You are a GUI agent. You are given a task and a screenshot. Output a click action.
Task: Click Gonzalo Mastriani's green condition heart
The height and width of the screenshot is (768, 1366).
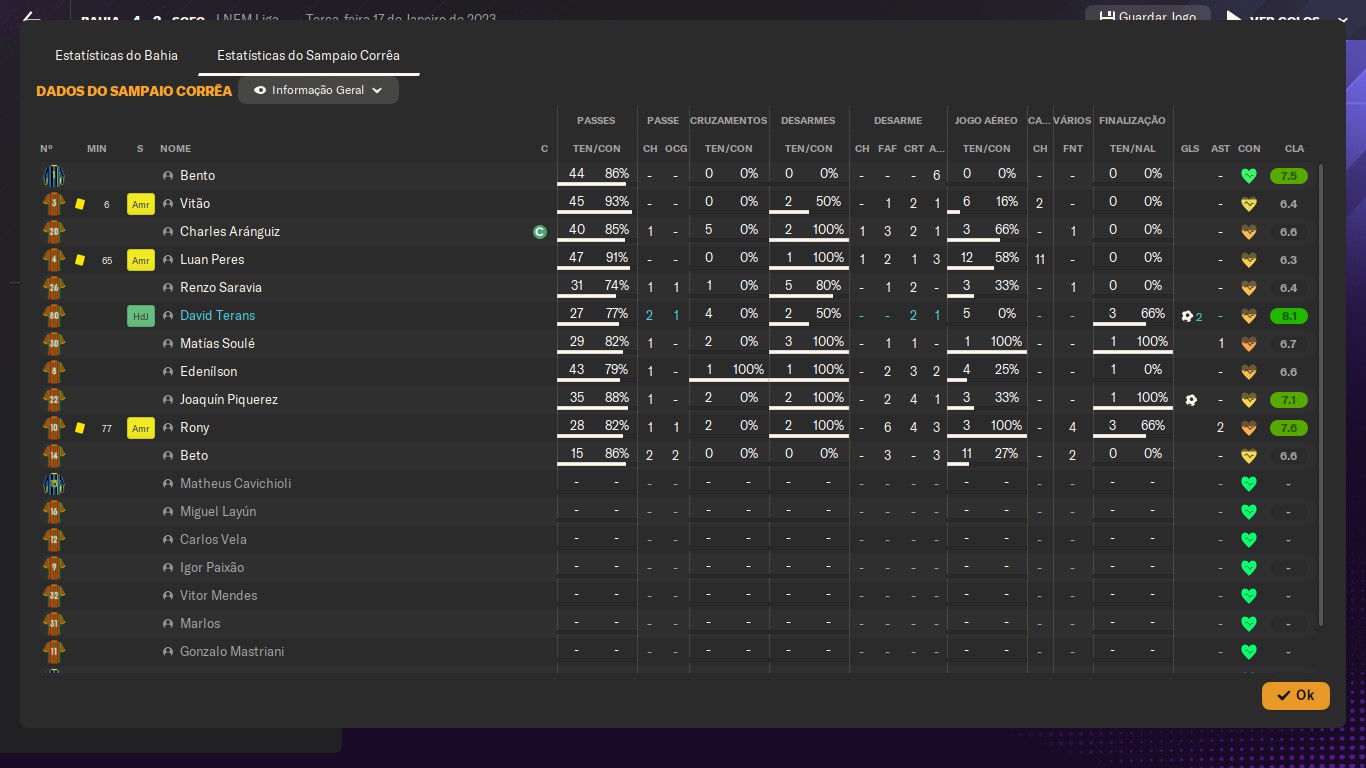click(1248, 652)
